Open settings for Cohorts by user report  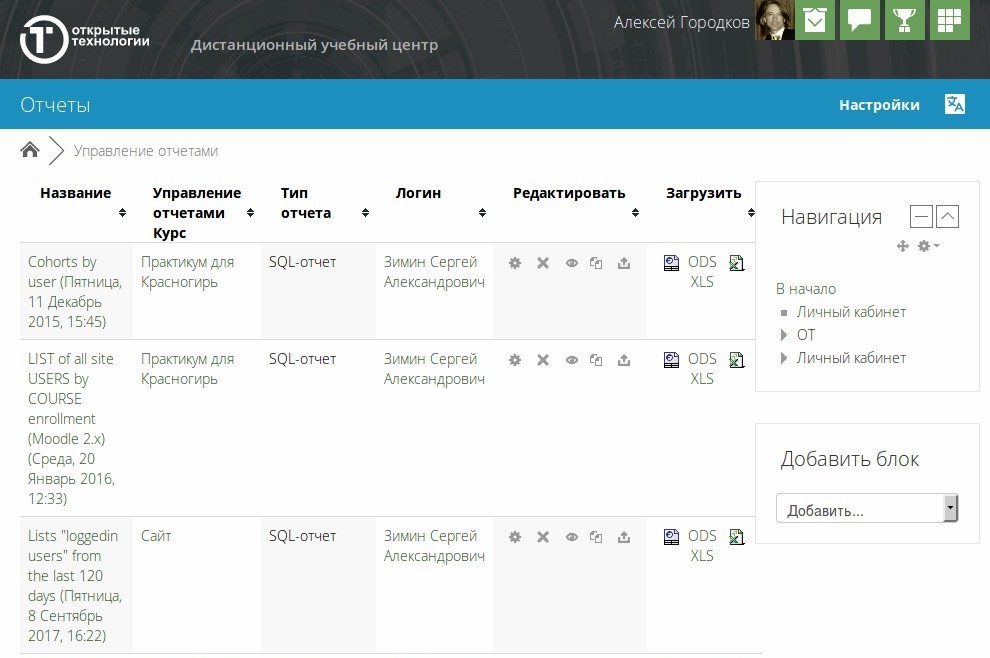pos(515,263)
